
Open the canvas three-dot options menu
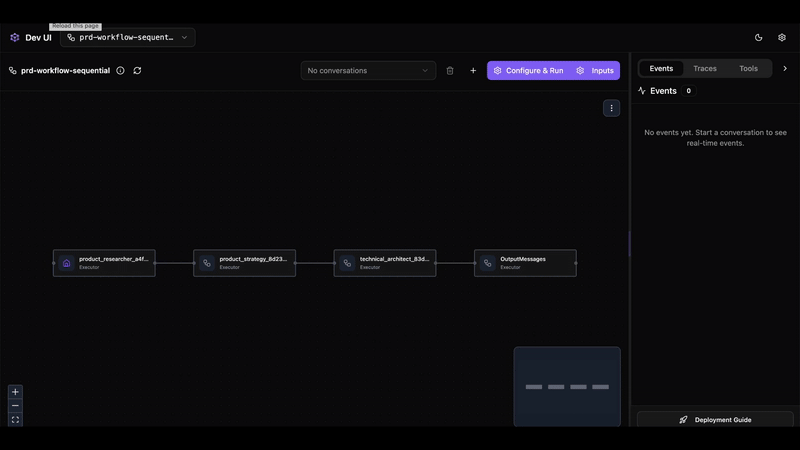[611, 108]
